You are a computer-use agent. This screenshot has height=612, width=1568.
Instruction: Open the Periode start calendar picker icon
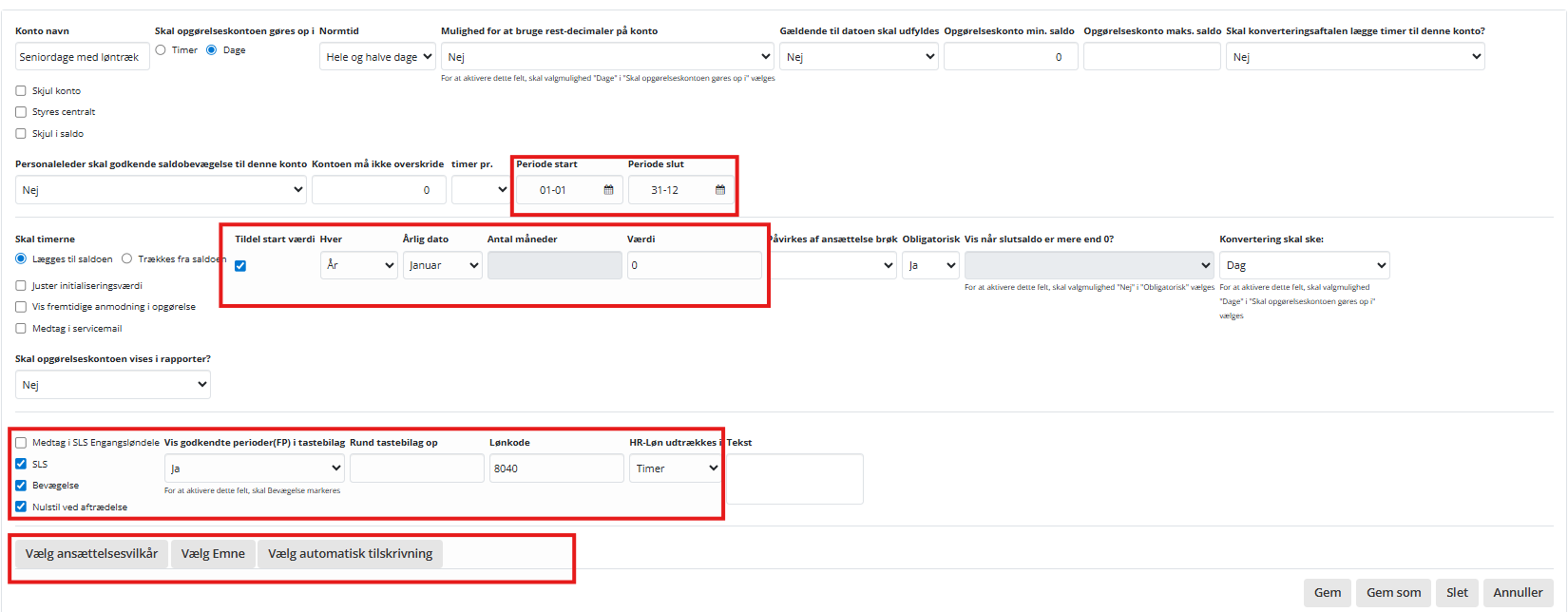(608, 190)
